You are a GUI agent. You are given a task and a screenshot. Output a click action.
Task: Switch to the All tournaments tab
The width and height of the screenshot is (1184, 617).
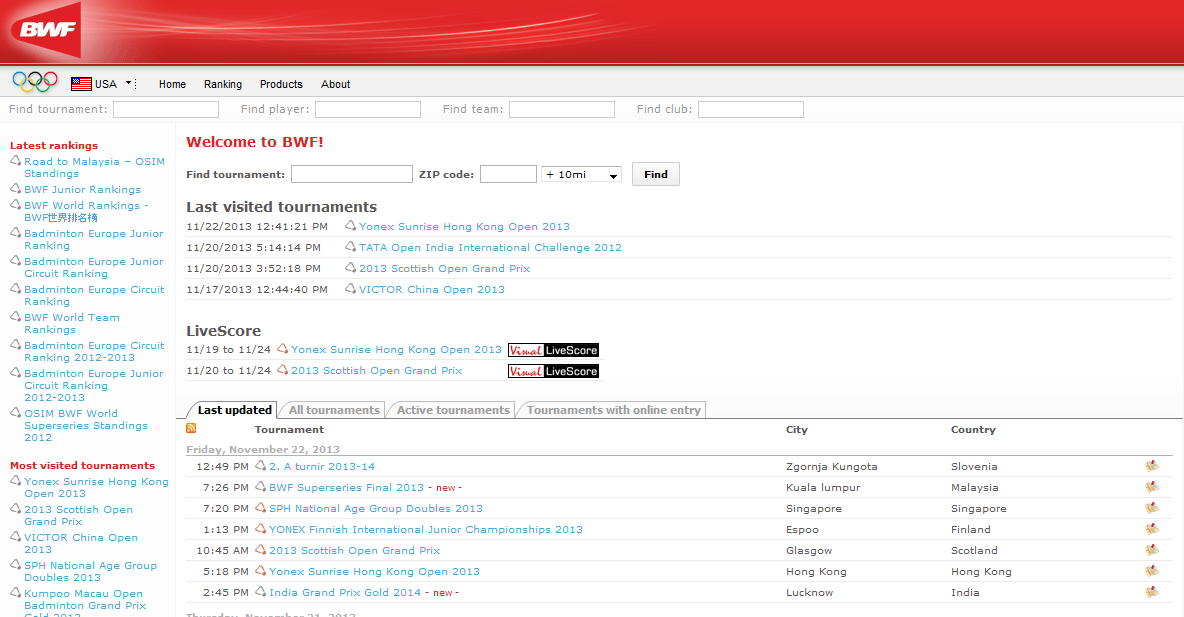334,409
